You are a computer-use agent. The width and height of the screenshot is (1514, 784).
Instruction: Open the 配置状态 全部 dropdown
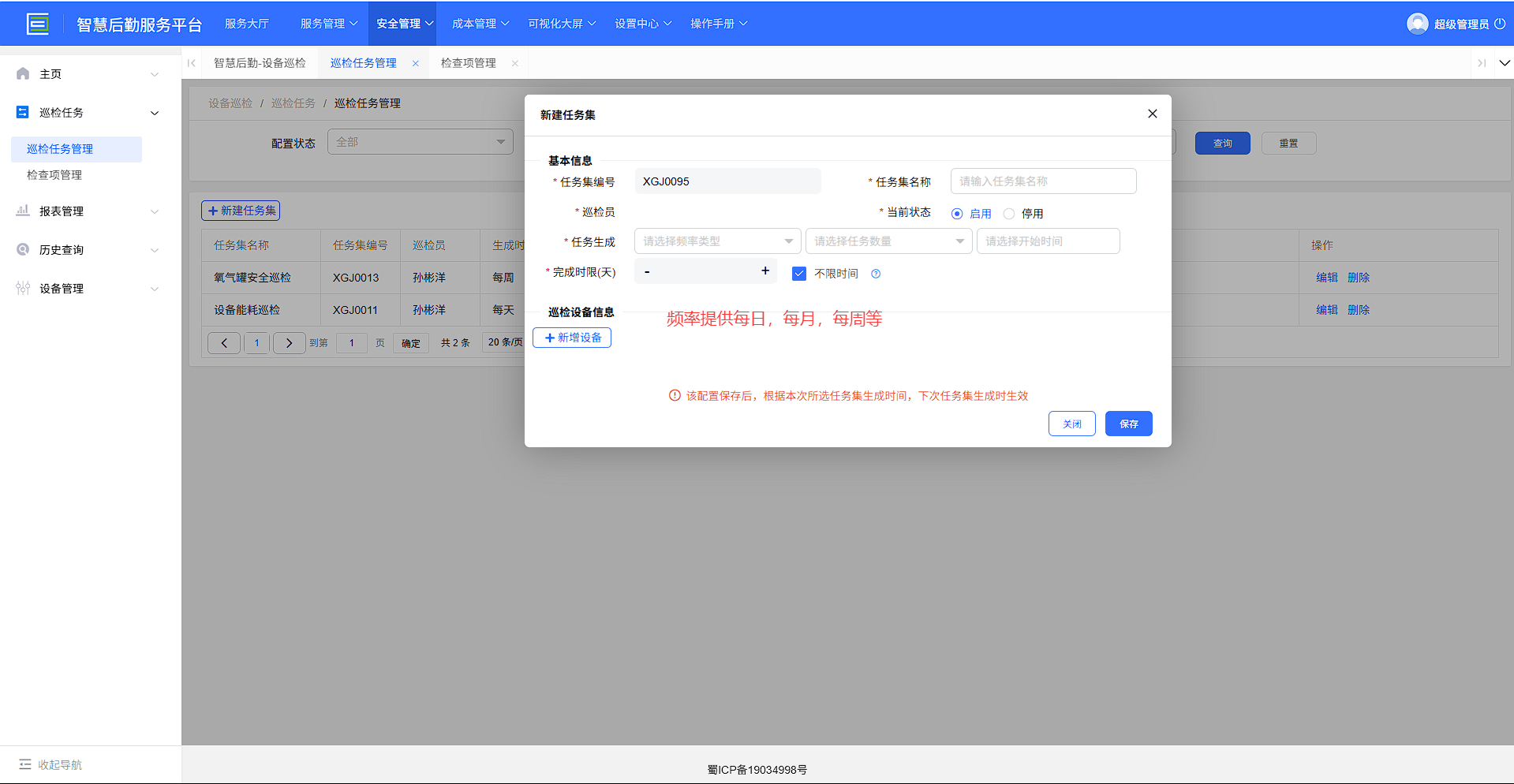(421, 142)
